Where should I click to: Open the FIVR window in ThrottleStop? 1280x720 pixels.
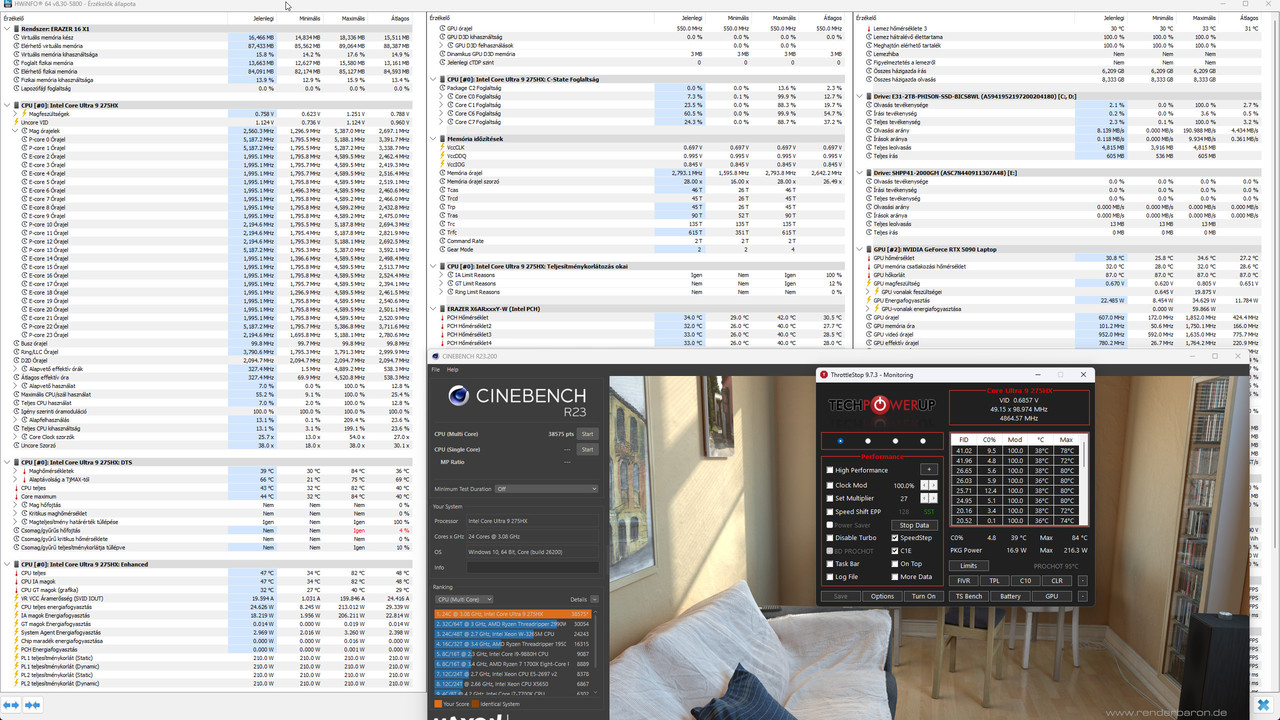coord(964,580)
